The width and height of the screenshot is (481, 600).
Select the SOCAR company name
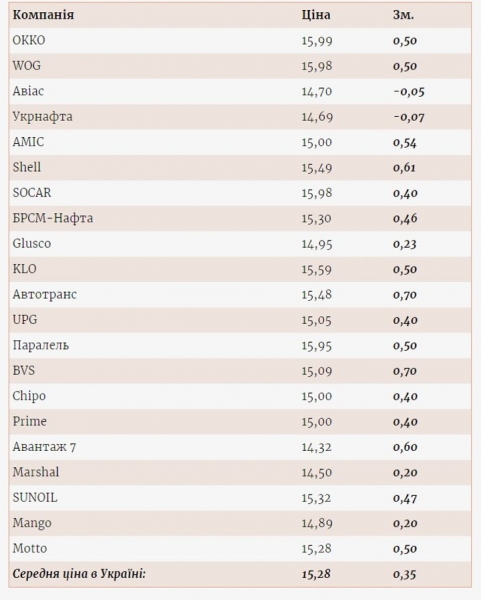tap(32, 193)
